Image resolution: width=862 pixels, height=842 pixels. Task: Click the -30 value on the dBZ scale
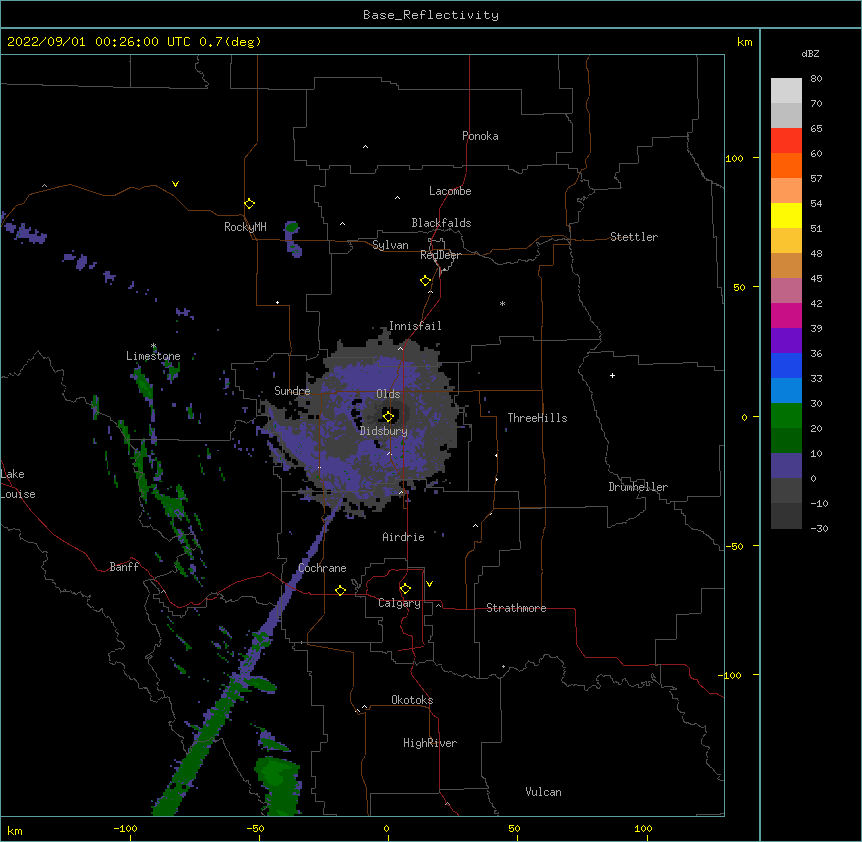click(819, 529)
